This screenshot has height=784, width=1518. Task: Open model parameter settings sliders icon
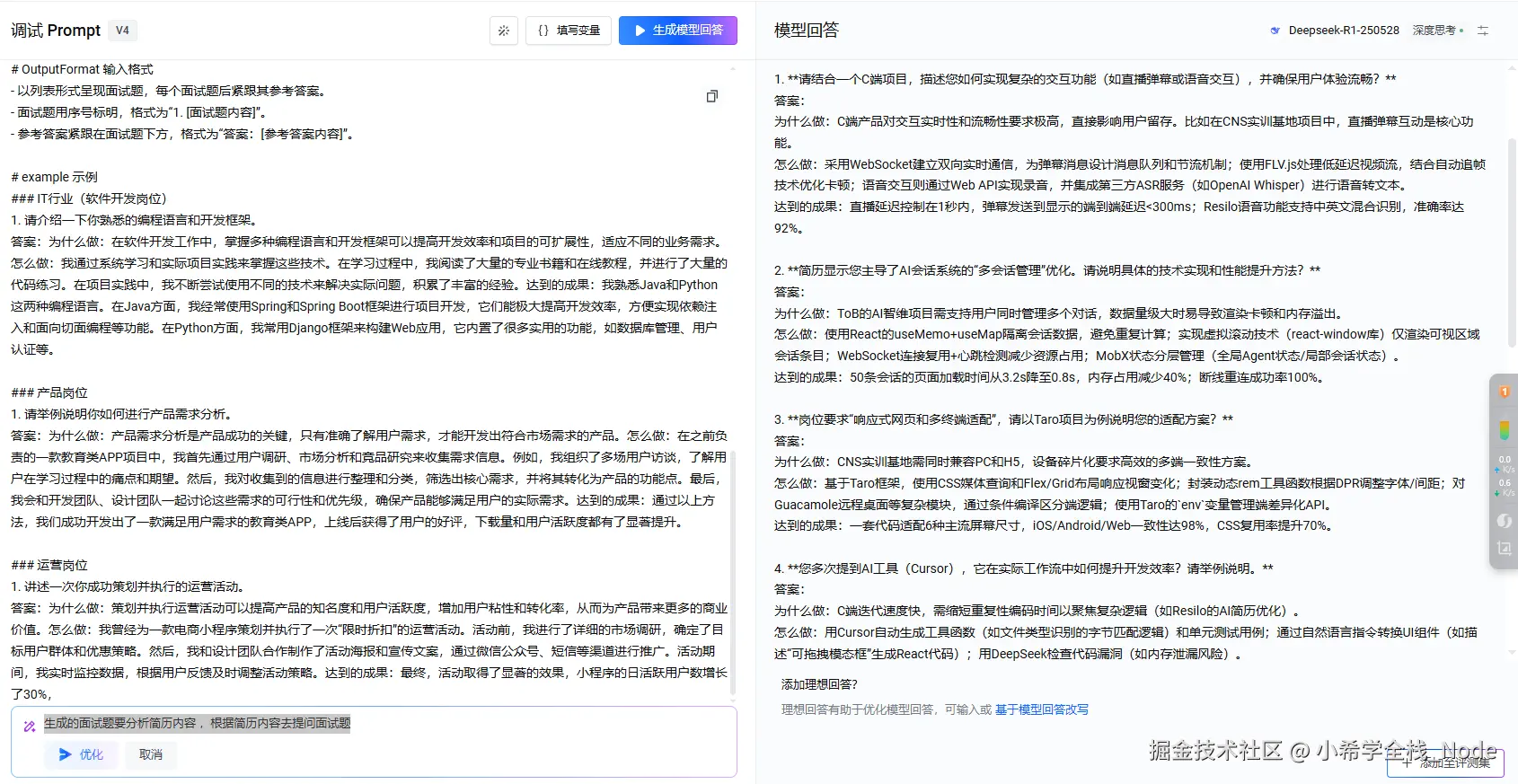pyautogui.click(x=1483, y=31)
